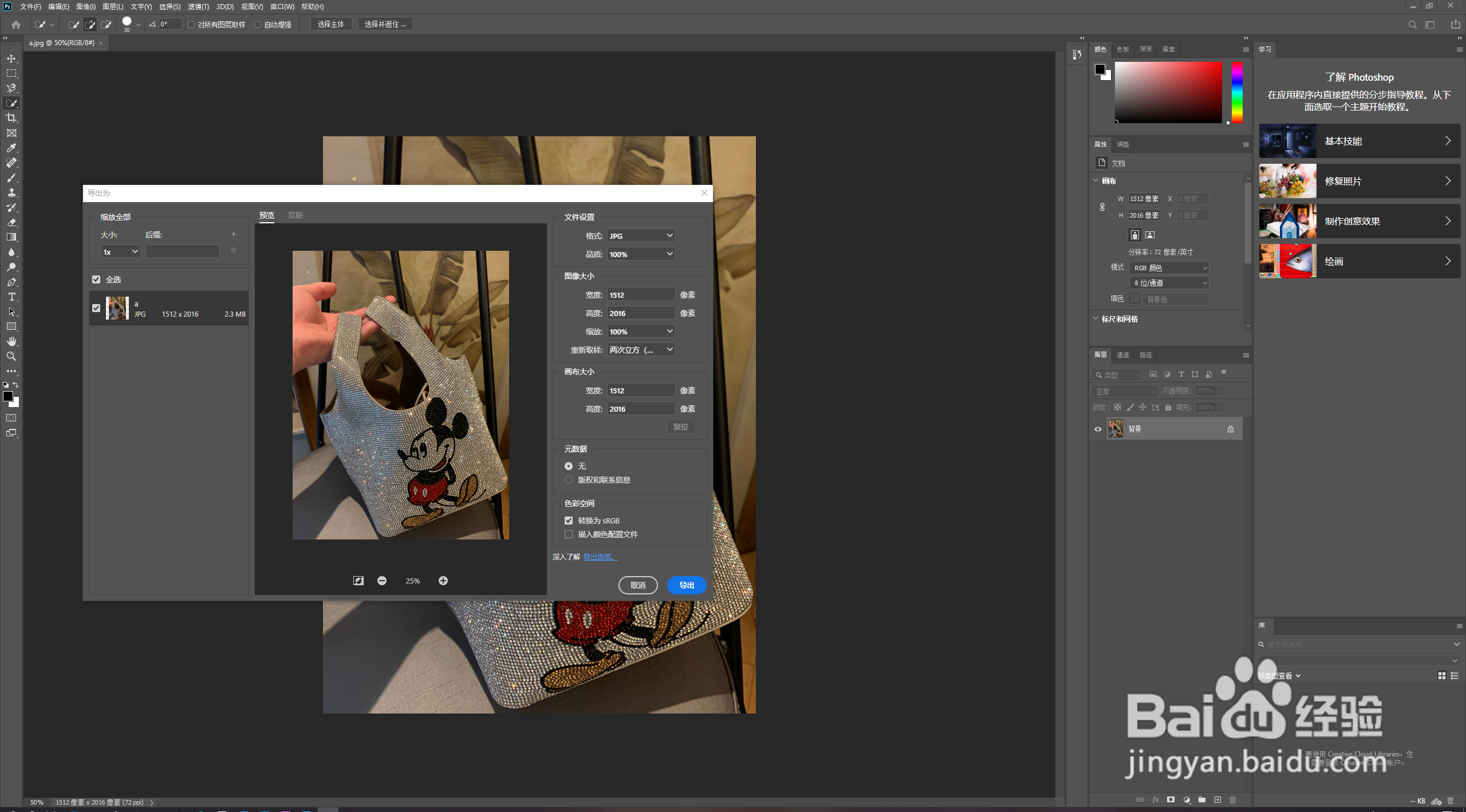Viewport: 1466px width, 812px height.
Task: Open the 格式 JPG format dropdown
Action: pos(641,236)
